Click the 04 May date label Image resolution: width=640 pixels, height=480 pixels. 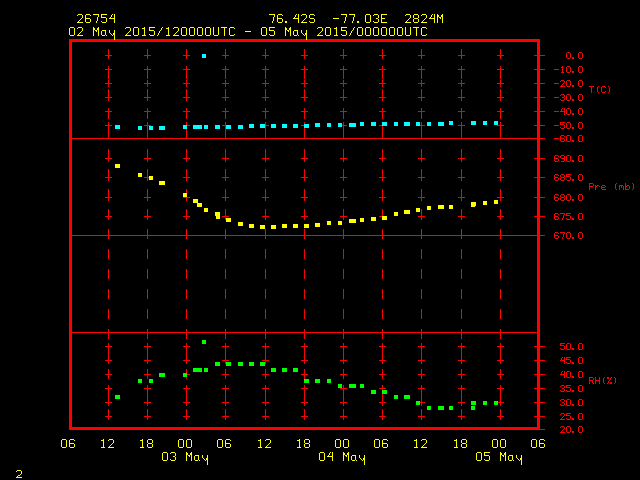(342, 457)
